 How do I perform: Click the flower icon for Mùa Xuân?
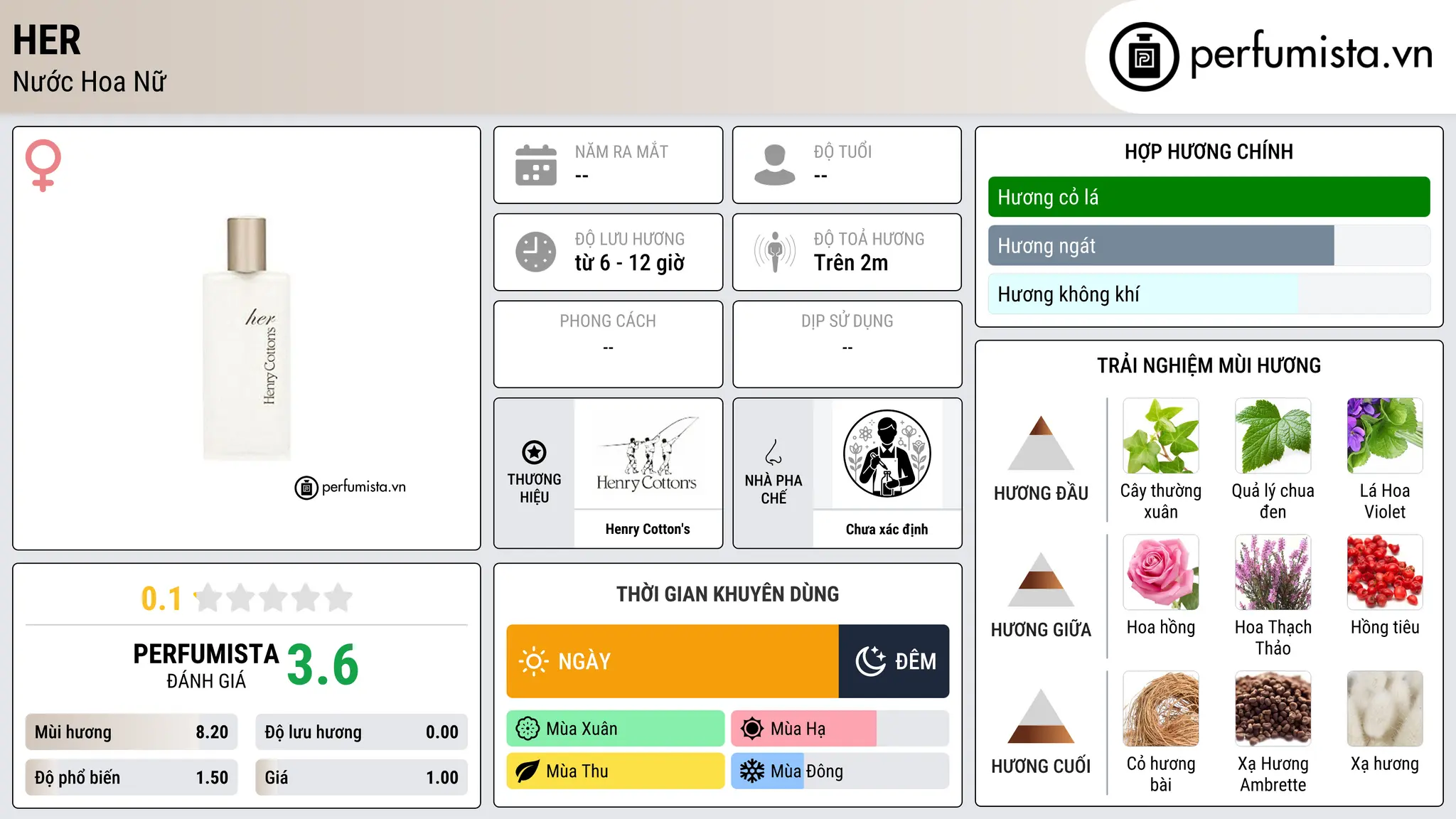click(x=528, y=729)
